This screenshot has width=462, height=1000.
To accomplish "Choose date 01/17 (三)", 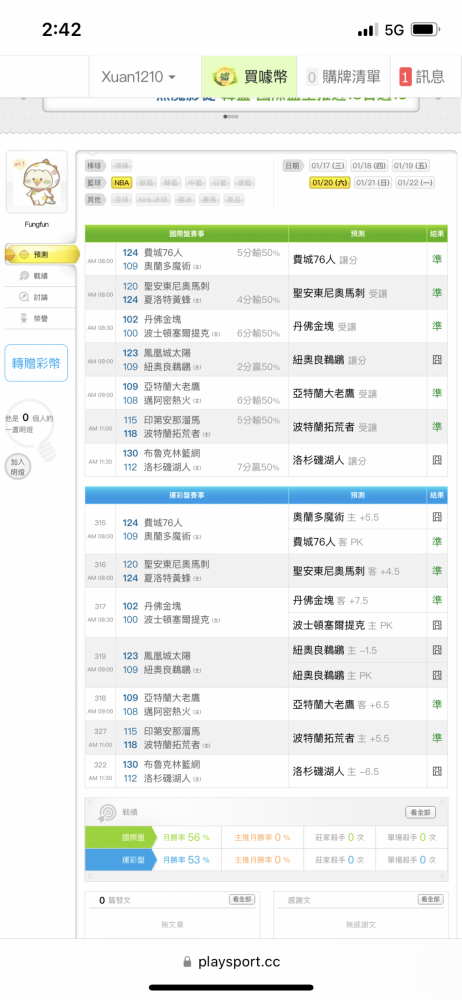I will [328, 166].
